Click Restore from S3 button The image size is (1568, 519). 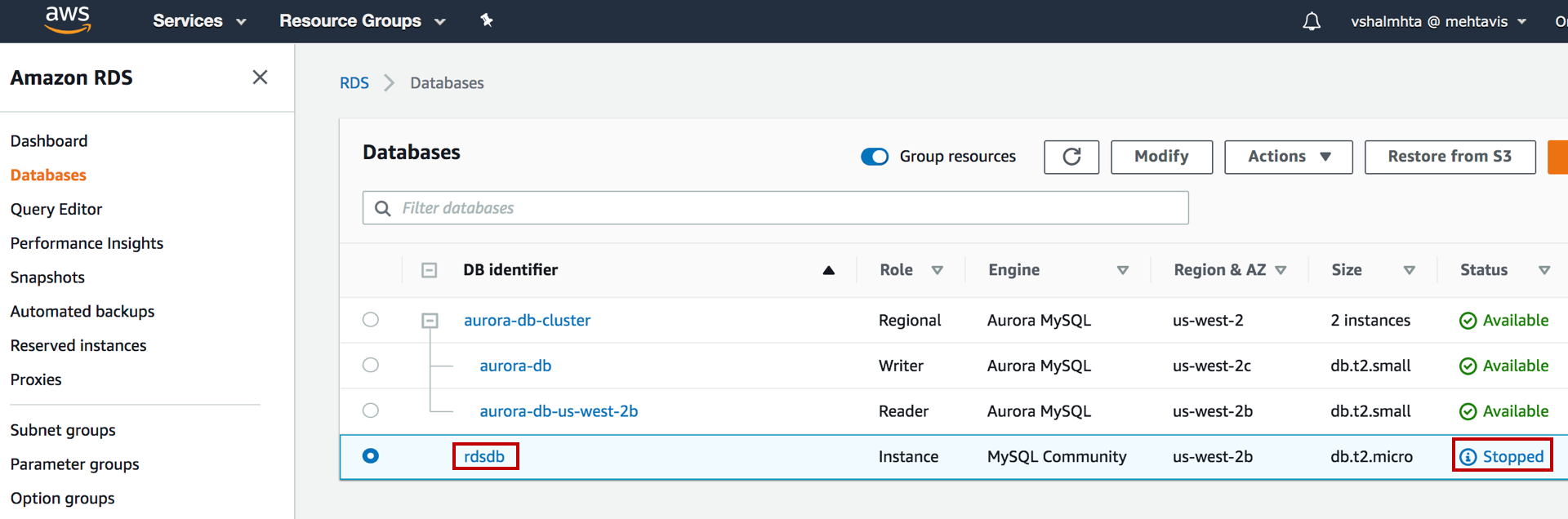click(1450, 157)
